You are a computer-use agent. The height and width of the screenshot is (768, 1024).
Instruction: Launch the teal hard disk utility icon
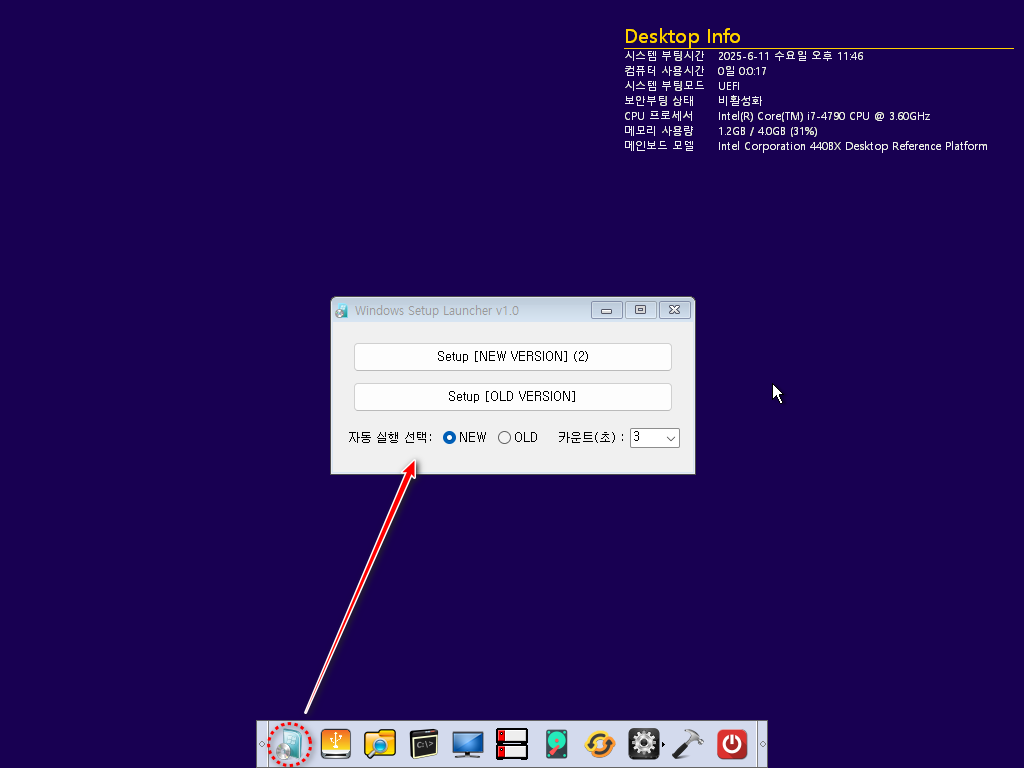tap(556, 744)
